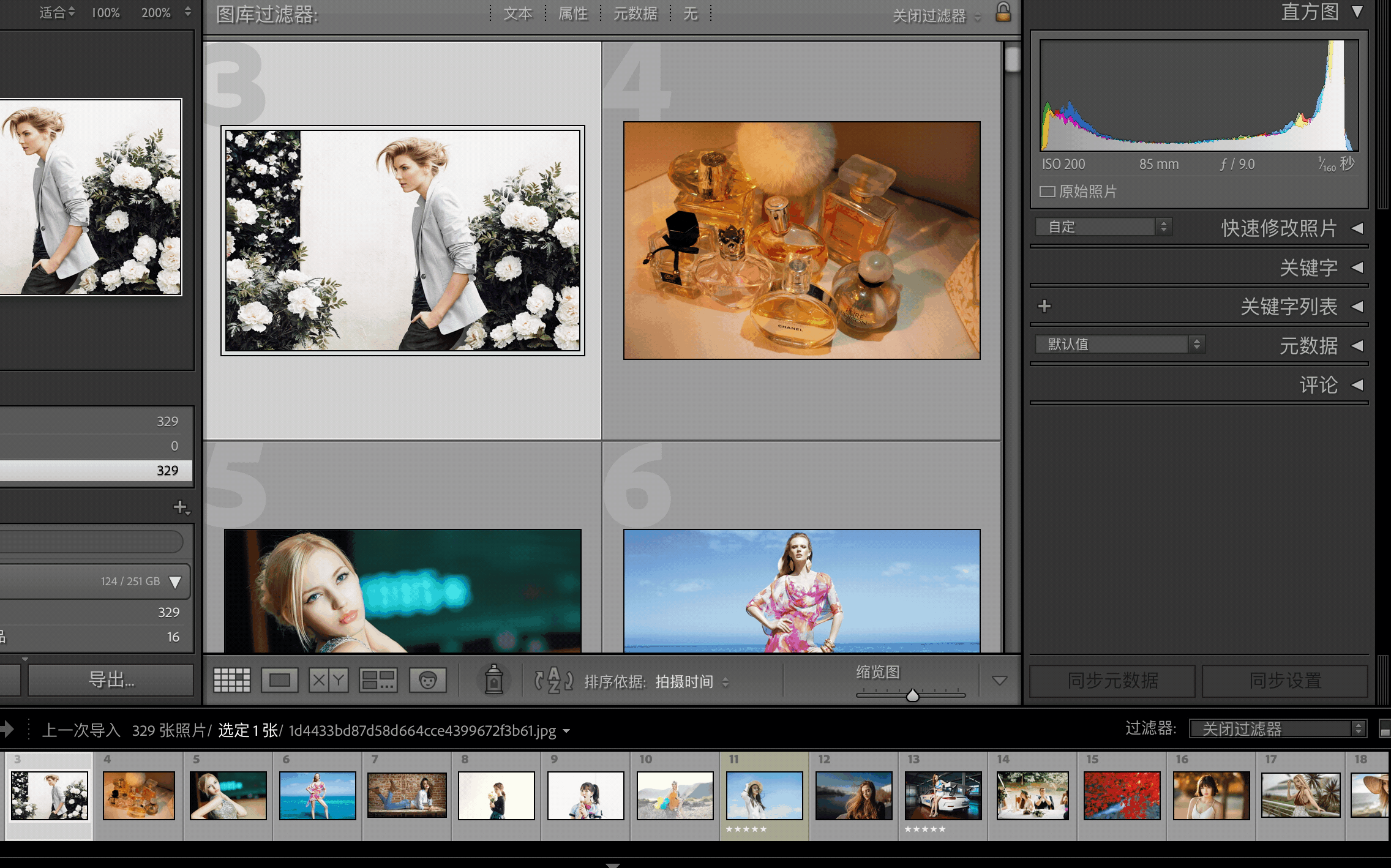Image resolution: width=1391 pixels, height=868 pixels.
Task: Select five-star filmstrip thumbnail 11
Action: [x=764, y=795]
